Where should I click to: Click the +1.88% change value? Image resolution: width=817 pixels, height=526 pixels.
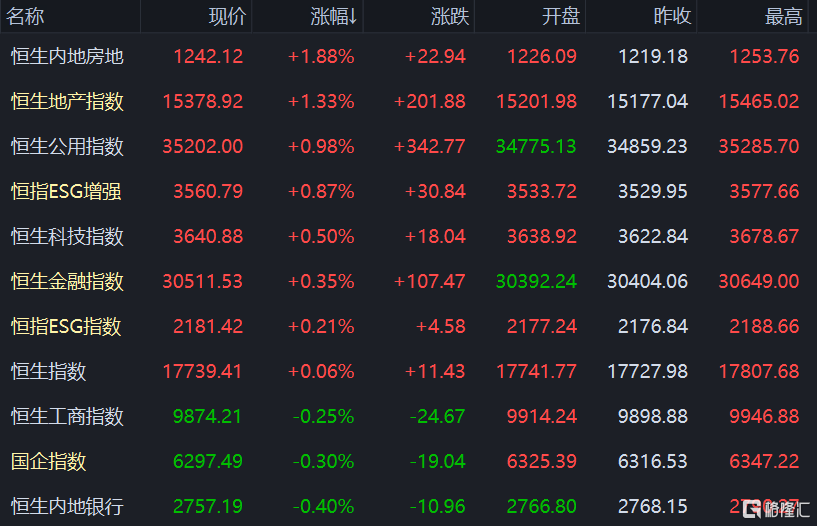321,56
